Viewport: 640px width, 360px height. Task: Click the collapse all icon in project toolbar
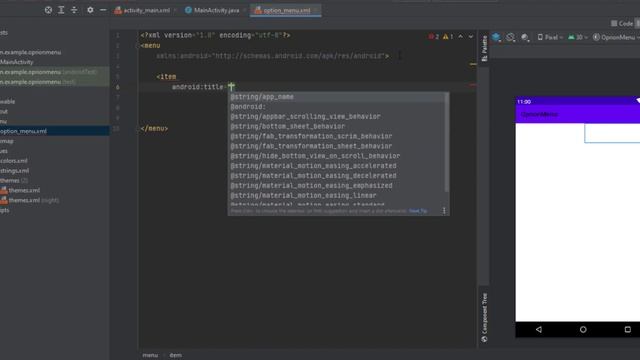(x=74, y=10)
